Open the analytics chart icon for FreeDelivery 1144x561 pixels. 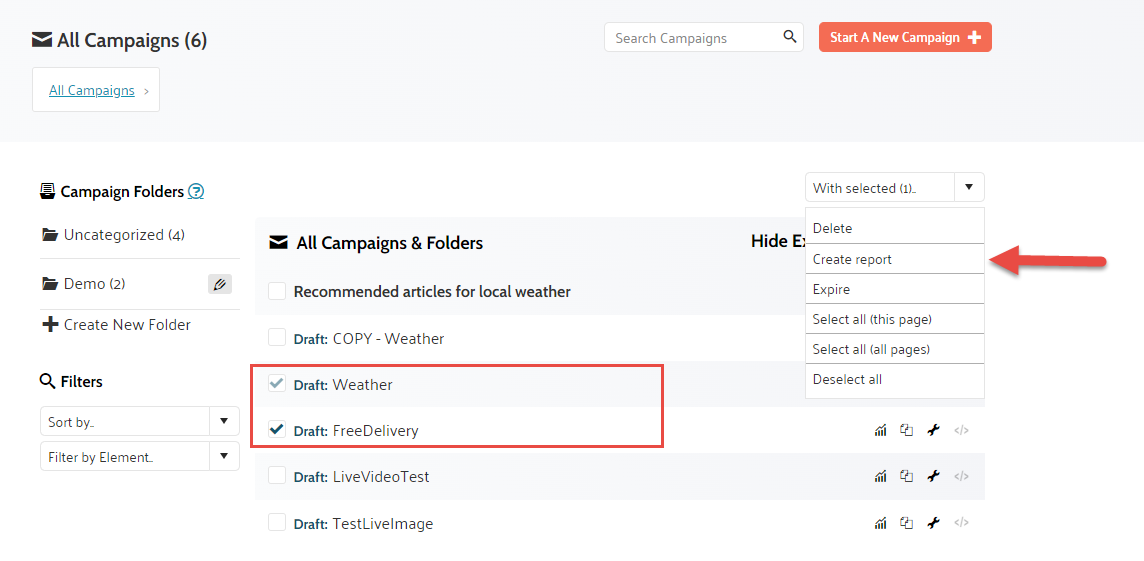click(x=880, y=431)
